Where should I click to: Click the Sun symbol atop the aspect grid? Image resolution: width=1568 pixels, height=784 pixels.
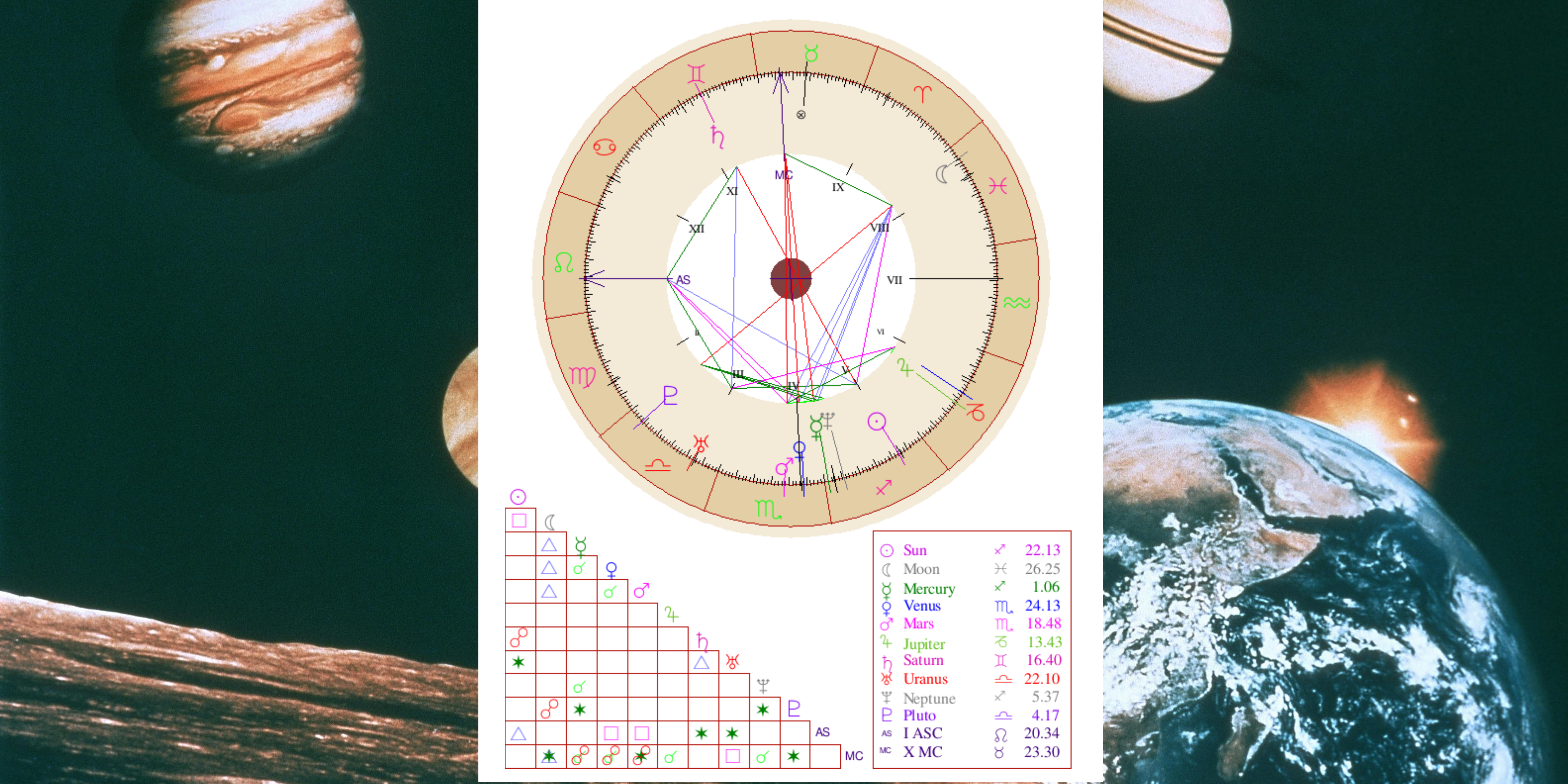[518, 497]
